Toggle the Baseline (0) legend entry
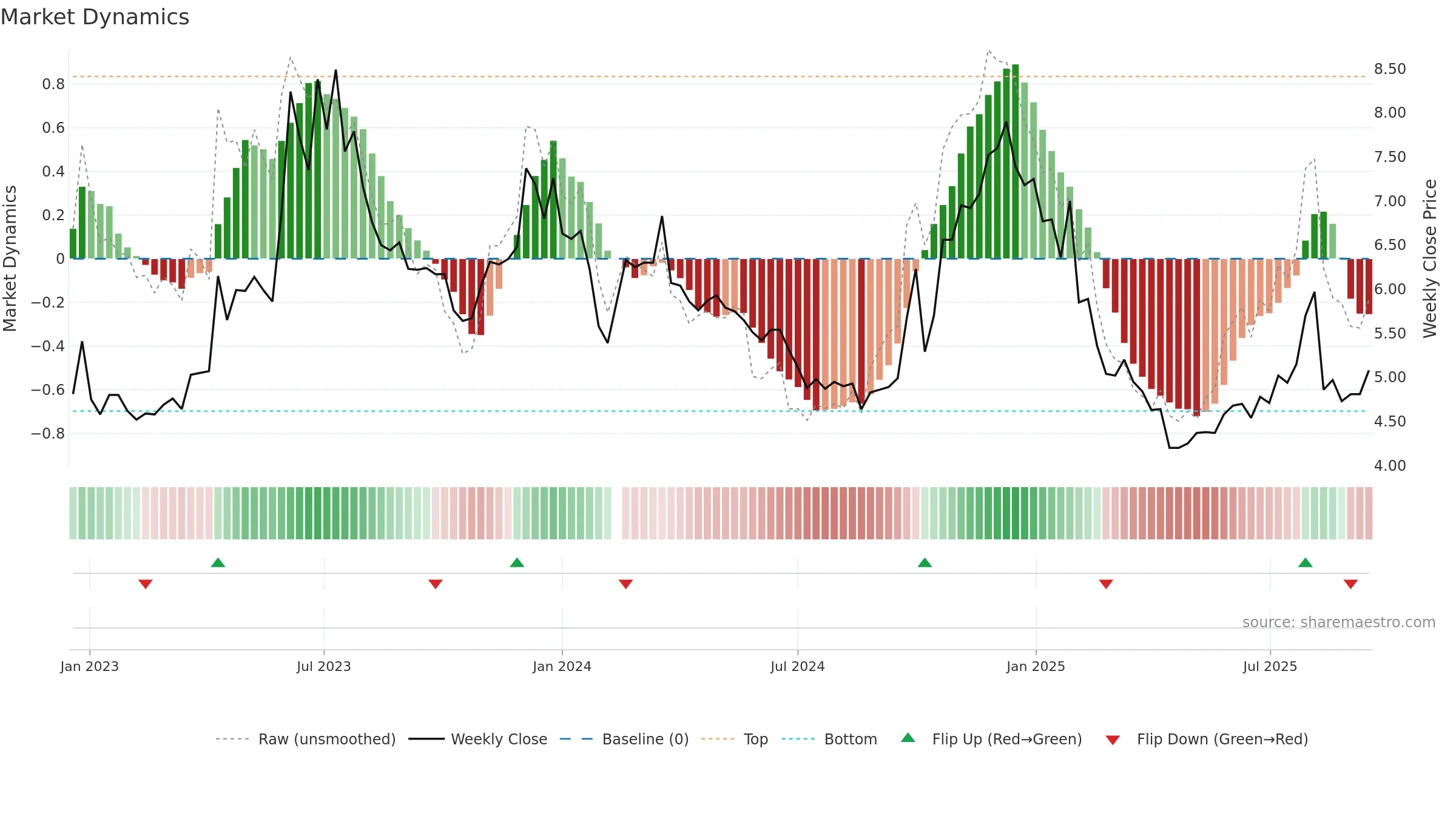1456x819 pixels. [624, 739]
